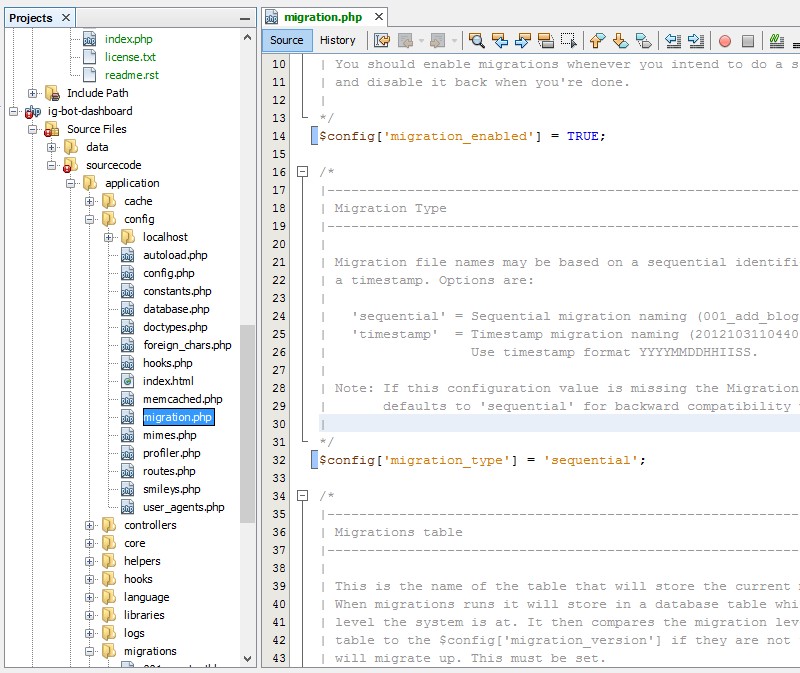
Task: Jump to previous search occurrence
Action: click(500, 41)
